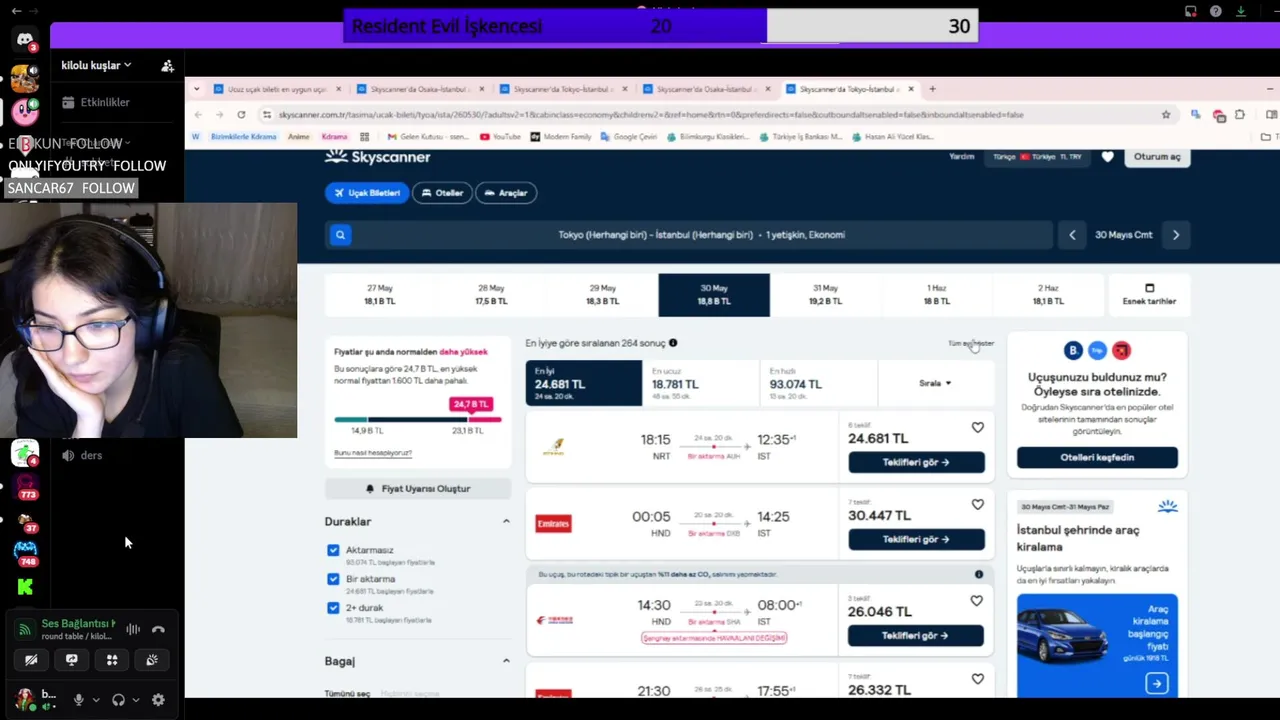Click the Oturum aç button
Image resolution: width=1280 pixels, height=720 pixels.
pyautogui.click(x=1157, y=157)
